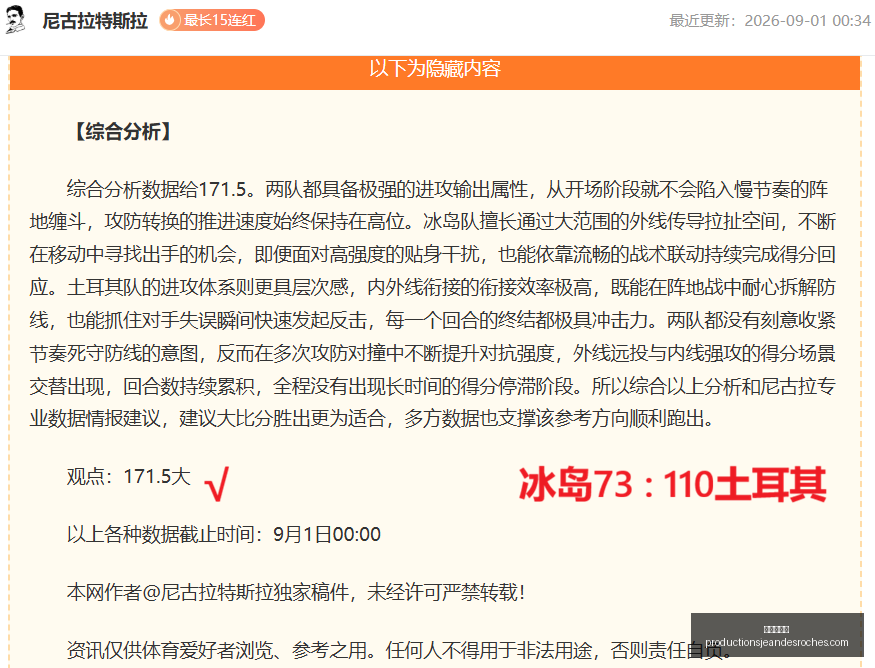
Task: Select the text 观点：171.5大
Action: (x=129, y=477)
